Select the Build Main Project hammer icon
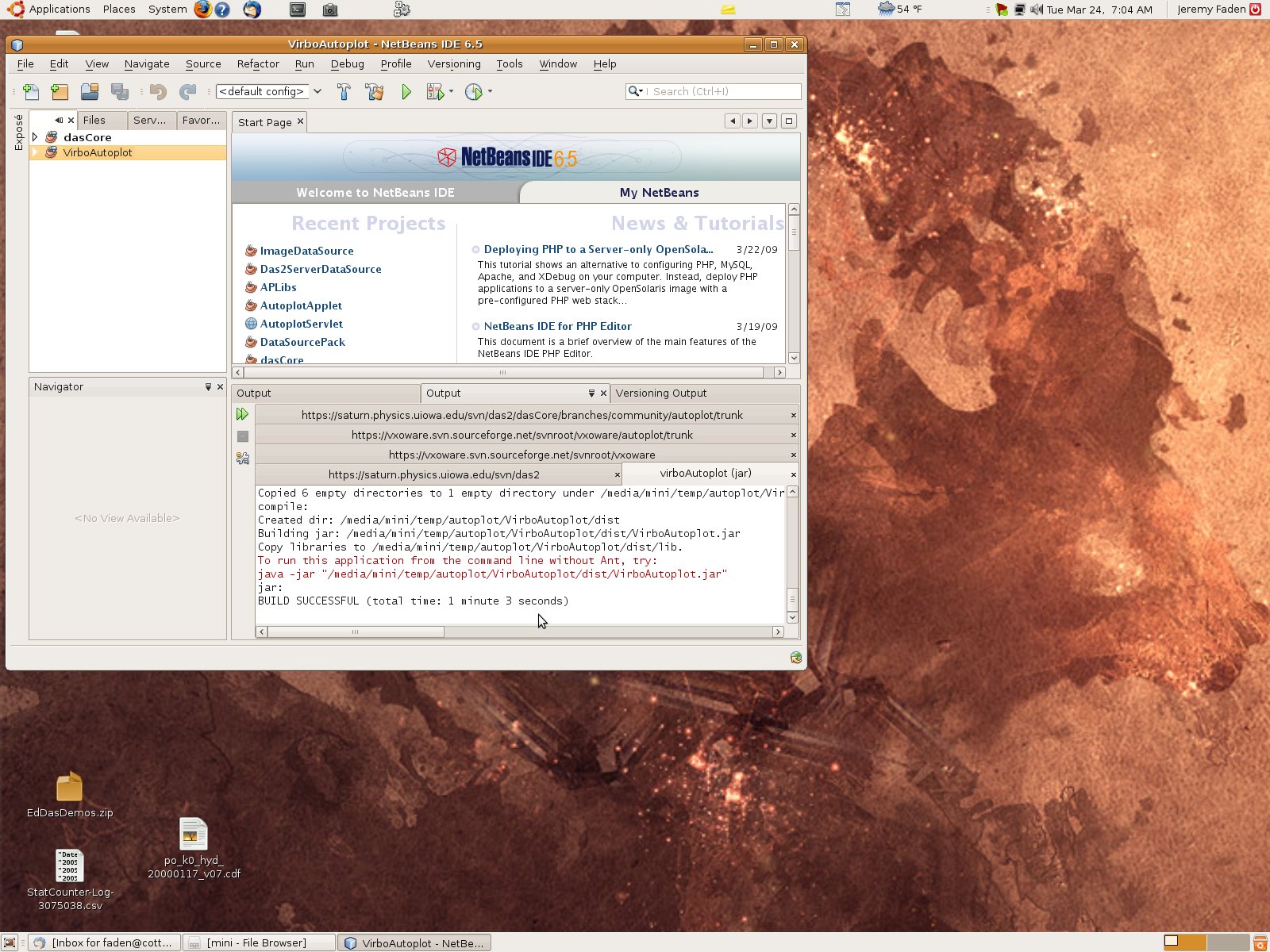This screenshot has height=952, width=1270. pyautogui.click(x=344, y=91)
